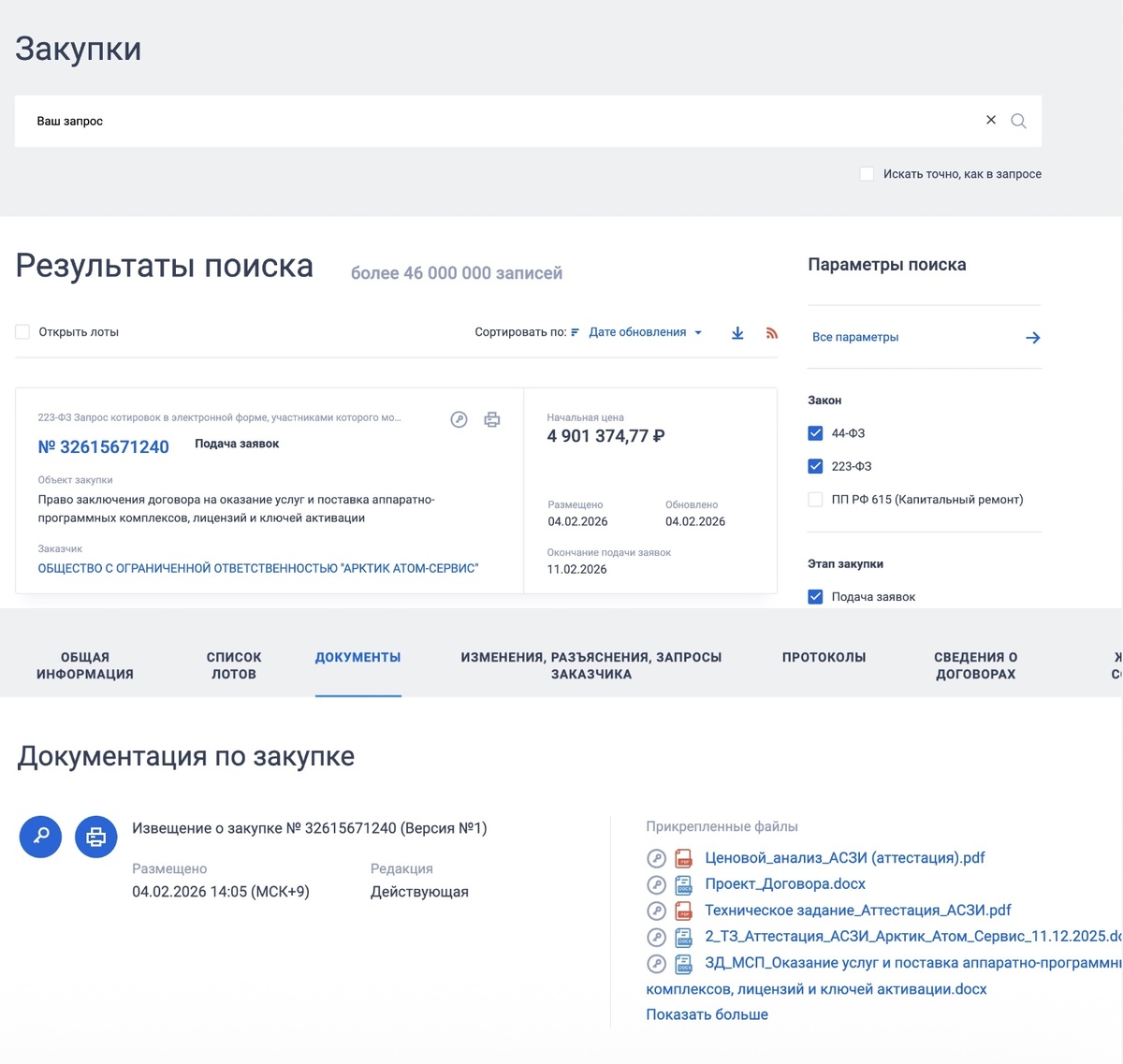The width and height of the screenshot is (1123, 1064).
Task: Open purchase № 32615671240 link
Action: [103, 447]
